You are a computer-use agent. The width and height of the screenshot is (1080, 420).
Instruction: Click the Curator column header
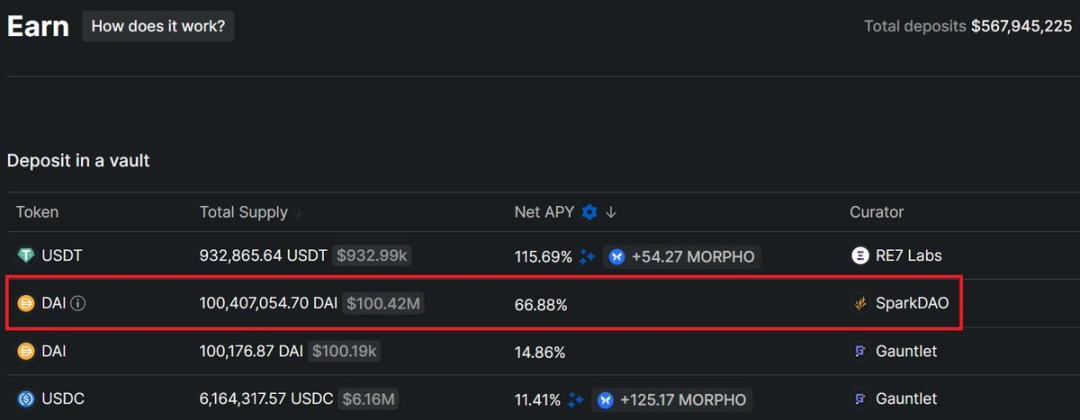pos(876,212)
